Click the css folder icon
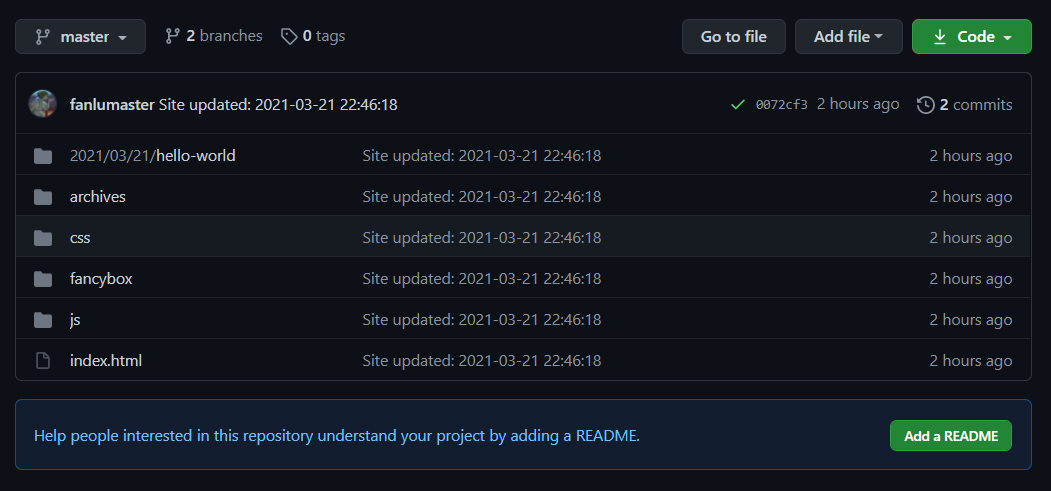 43,238
